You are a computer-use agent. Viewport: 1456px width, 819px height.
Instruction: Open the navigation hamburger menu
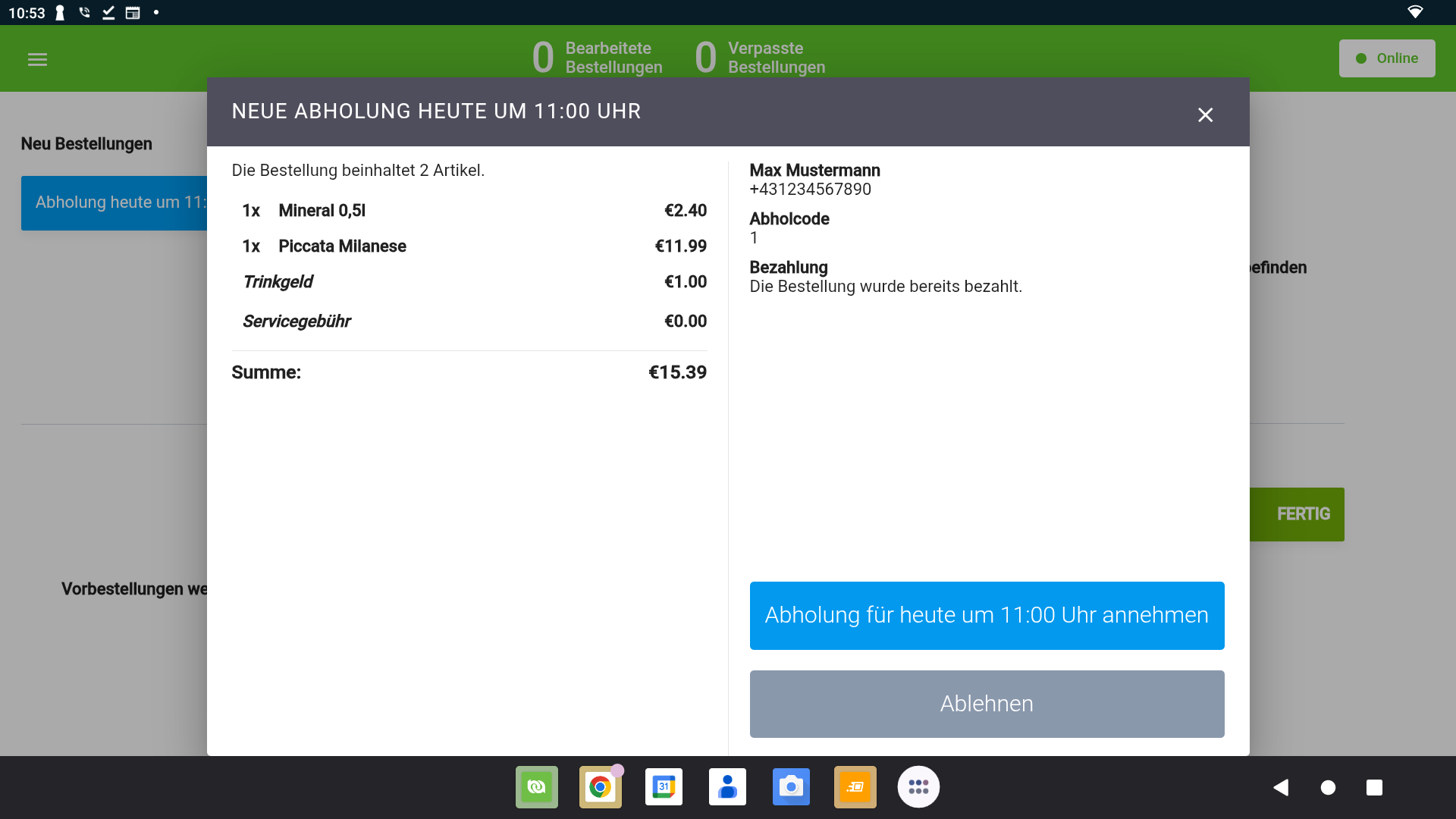[x=37, y=58]
